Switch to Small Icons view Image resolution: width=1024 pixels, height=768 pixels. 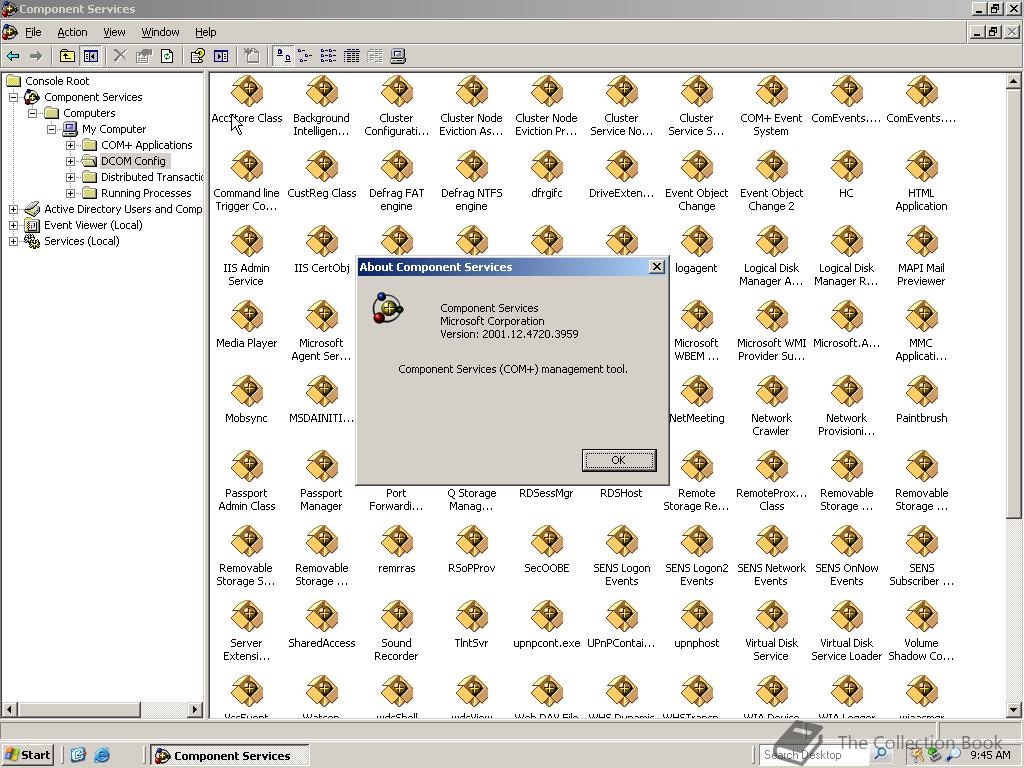tap(305, 56)
